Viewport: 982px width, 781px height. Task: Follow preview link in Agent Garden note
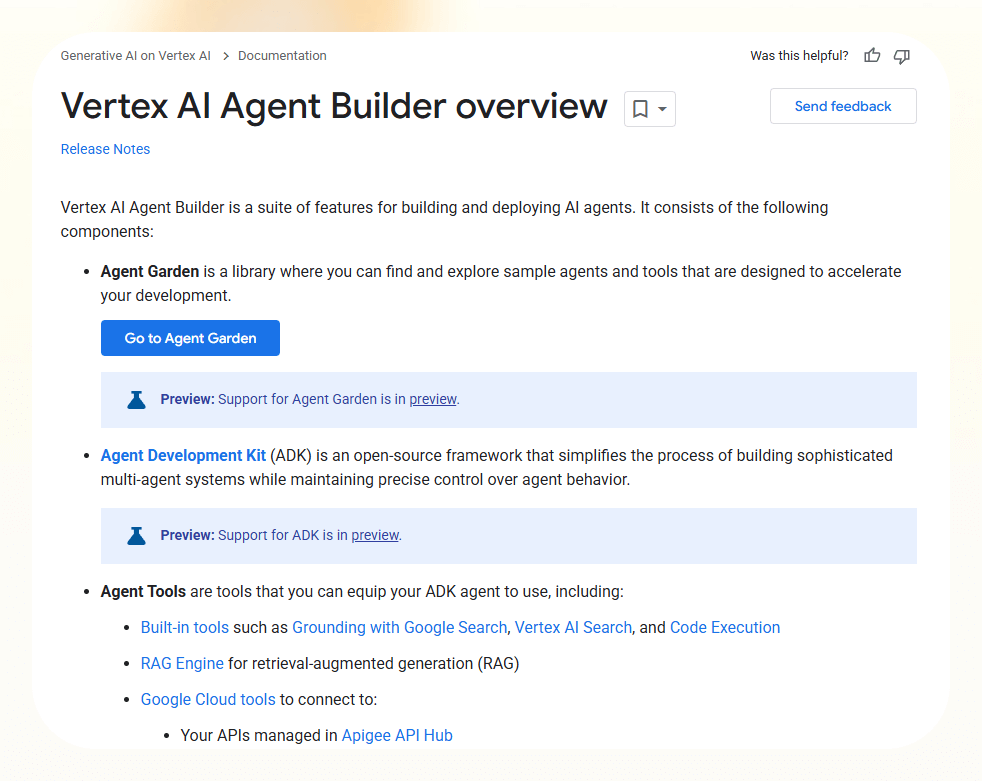click(x=433, y=399)
